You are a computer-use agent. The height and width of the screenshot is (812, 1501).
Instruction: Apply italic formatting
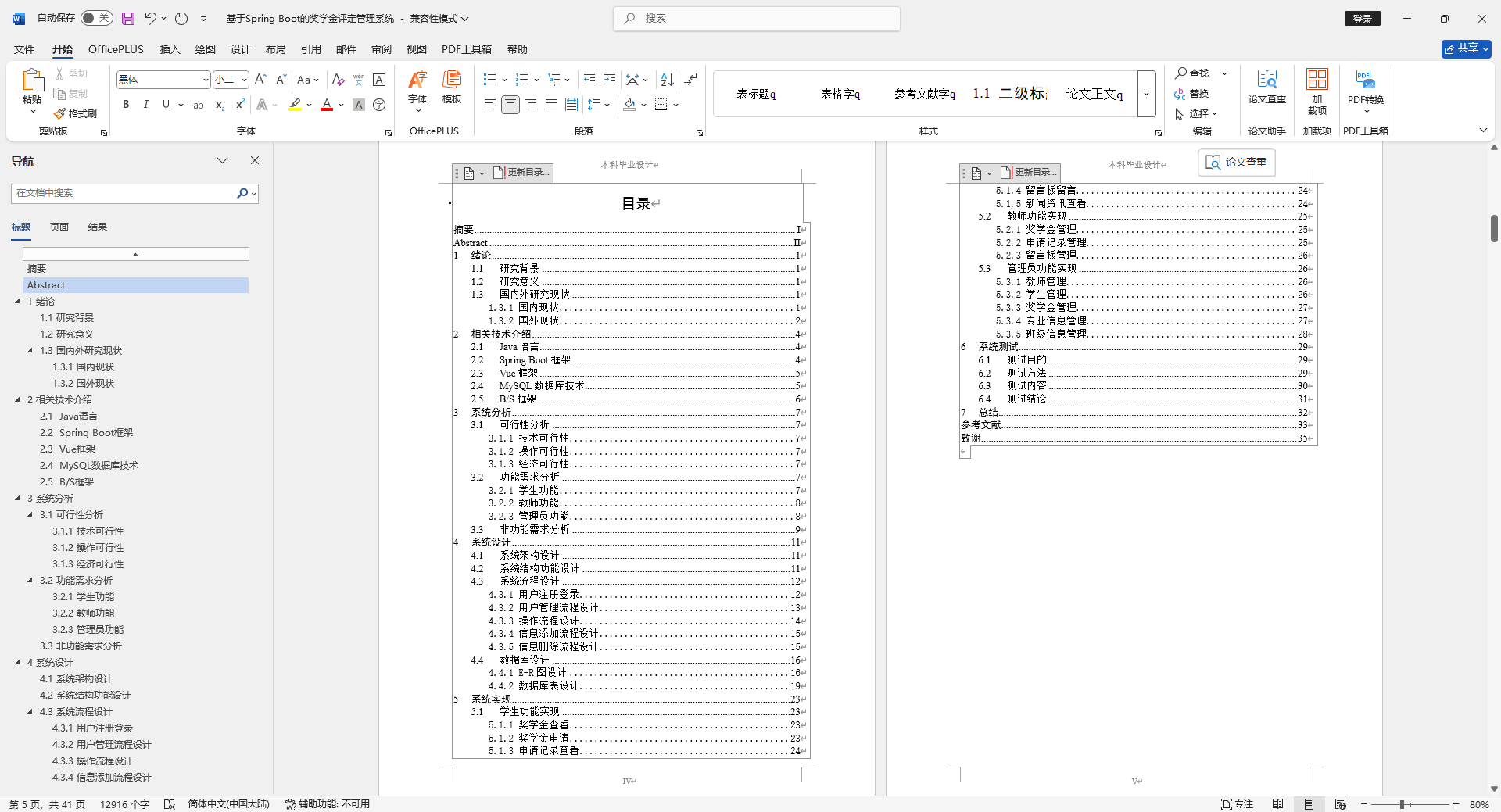[145, 104]
